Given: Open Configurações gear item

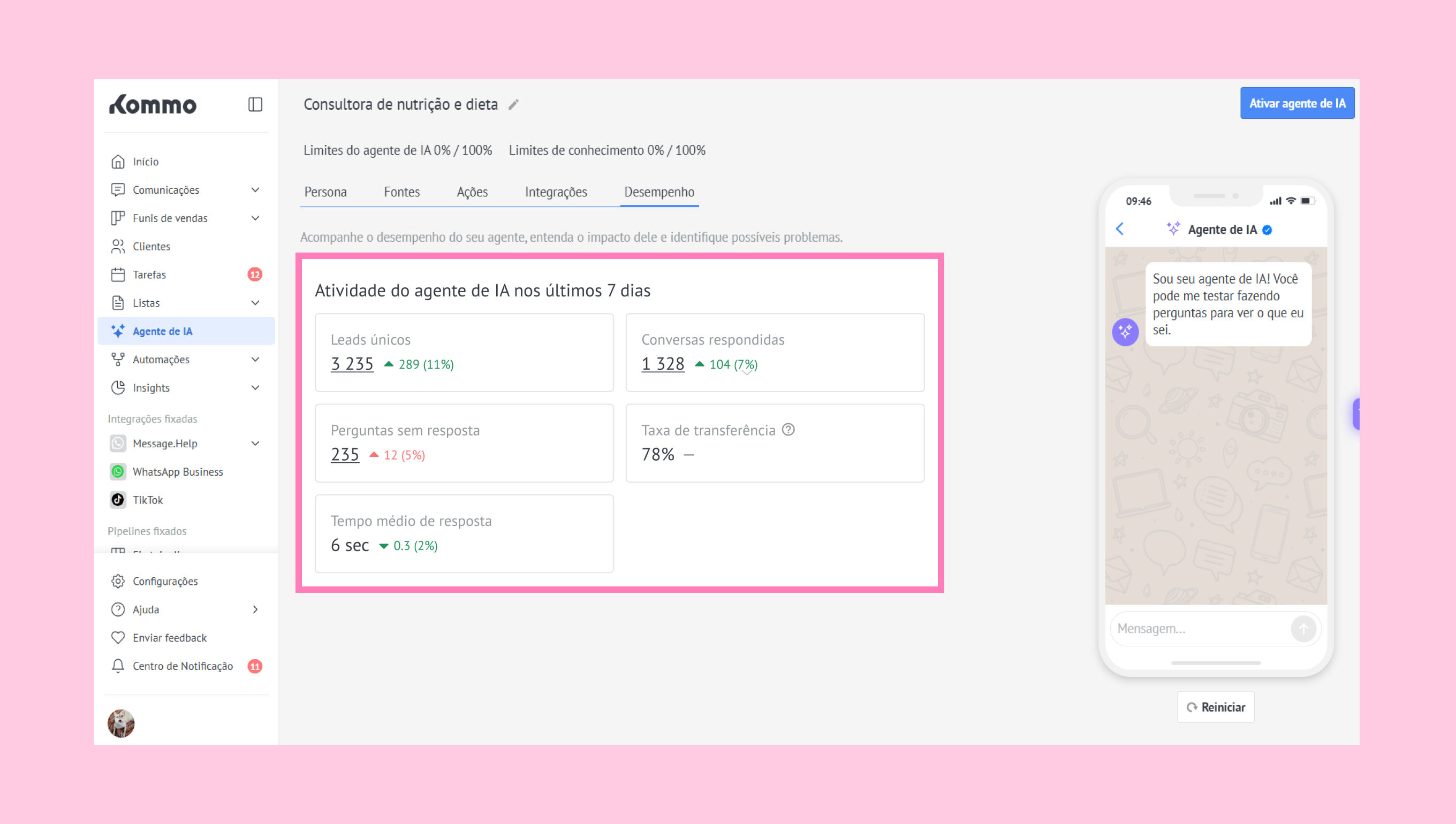Looking at the screenshot, I should (x=165, y=581).
